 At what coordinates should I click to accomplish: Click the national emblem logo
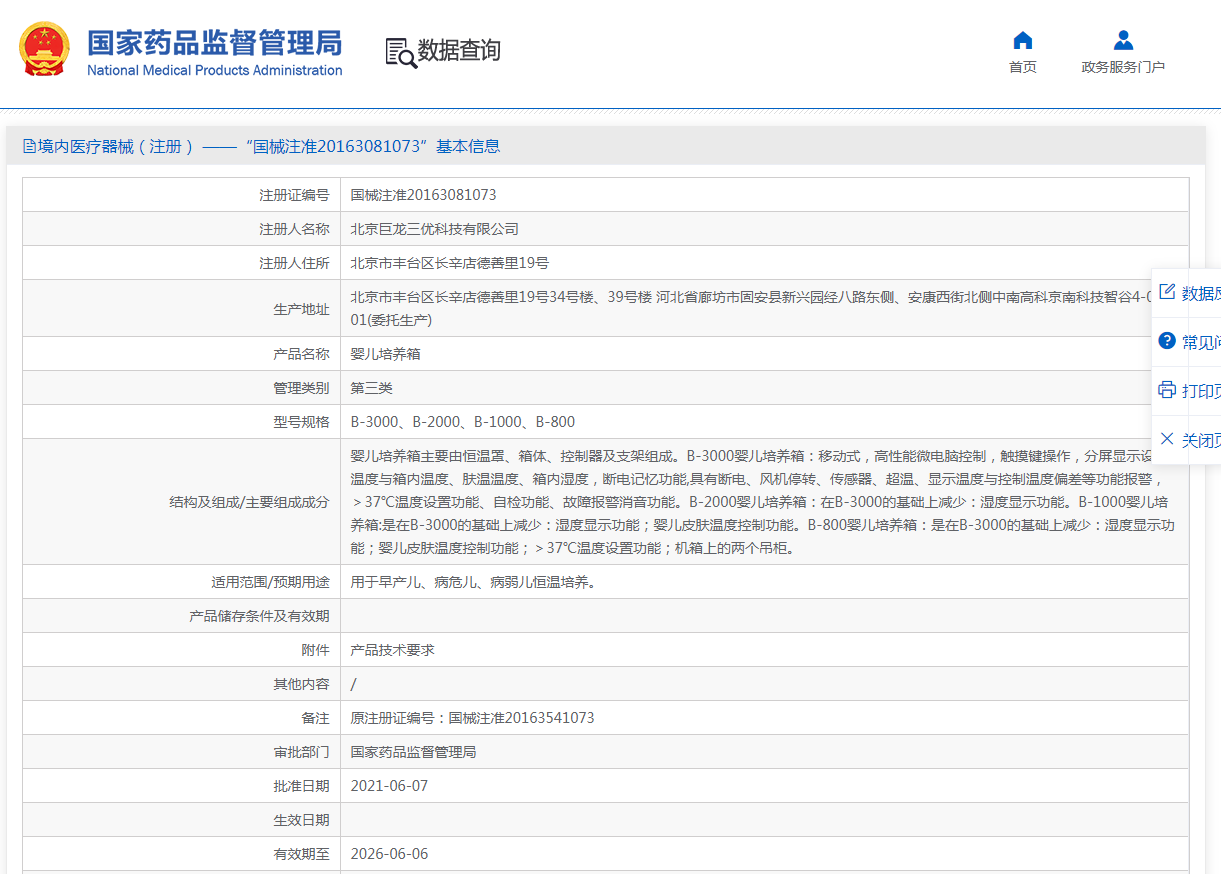click(45, 50)
